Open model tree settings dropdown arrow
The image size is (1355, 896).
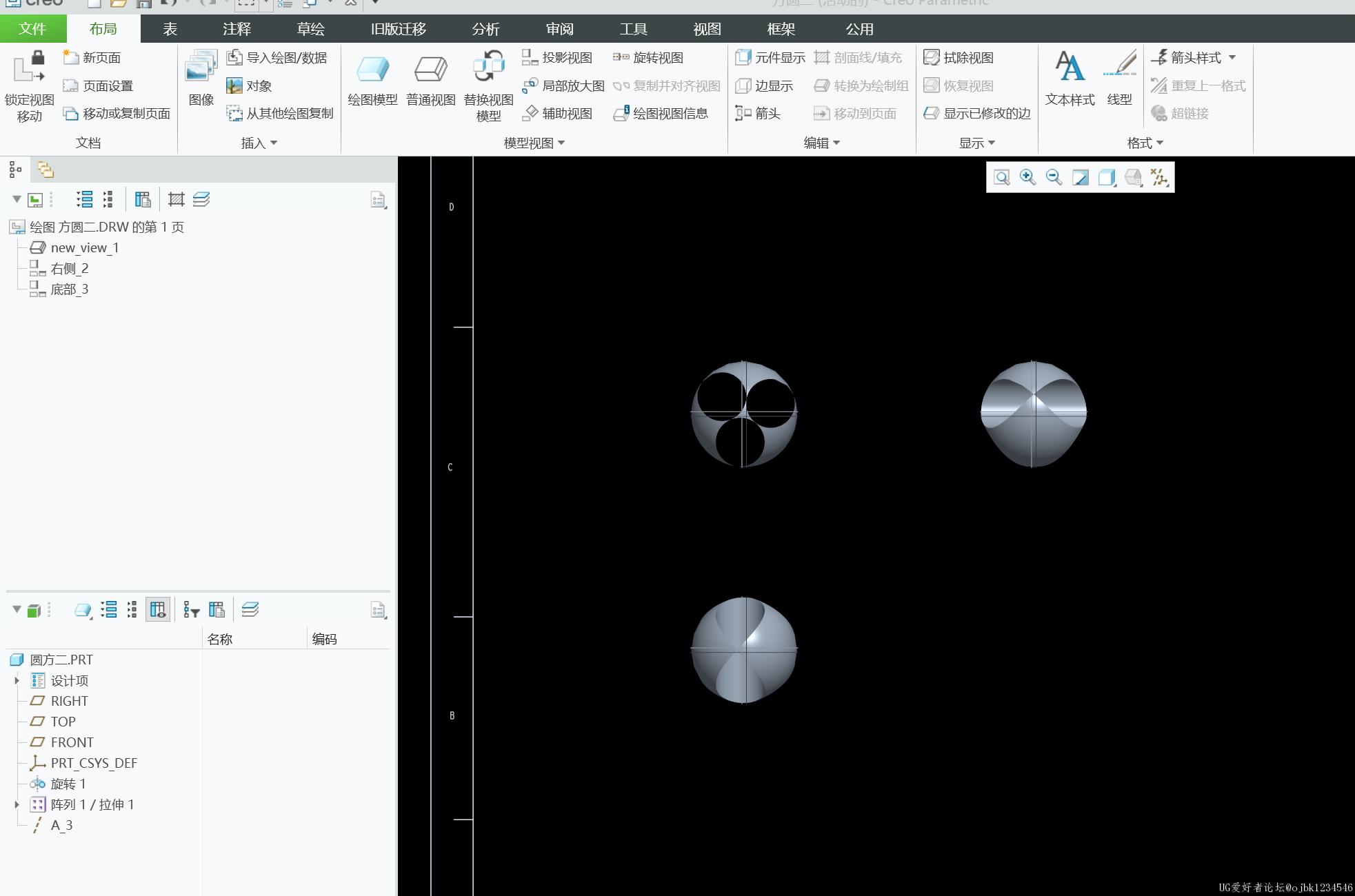(x=17, y=610)
